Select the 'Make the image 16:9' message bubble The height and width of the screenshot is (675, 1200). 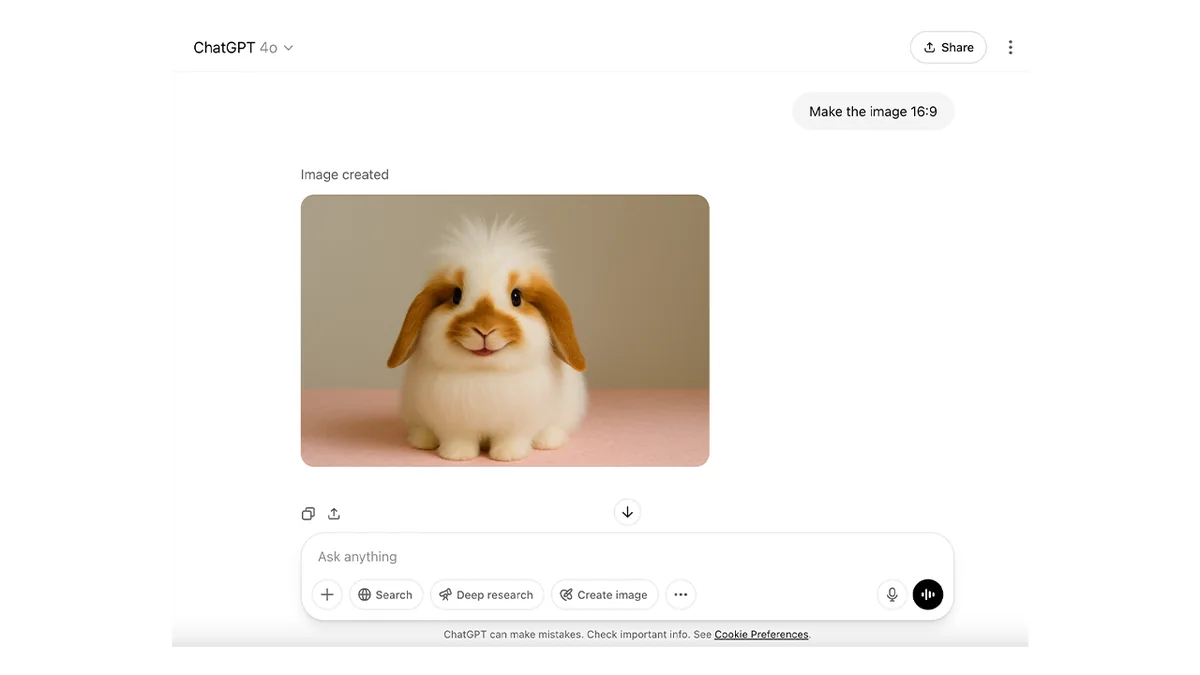(873, 112)
